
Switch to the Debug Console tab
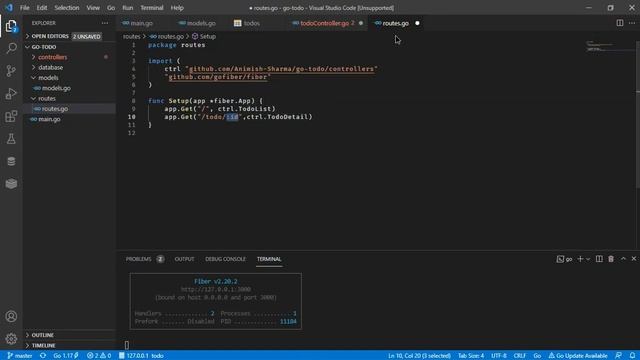click(225, 259)
